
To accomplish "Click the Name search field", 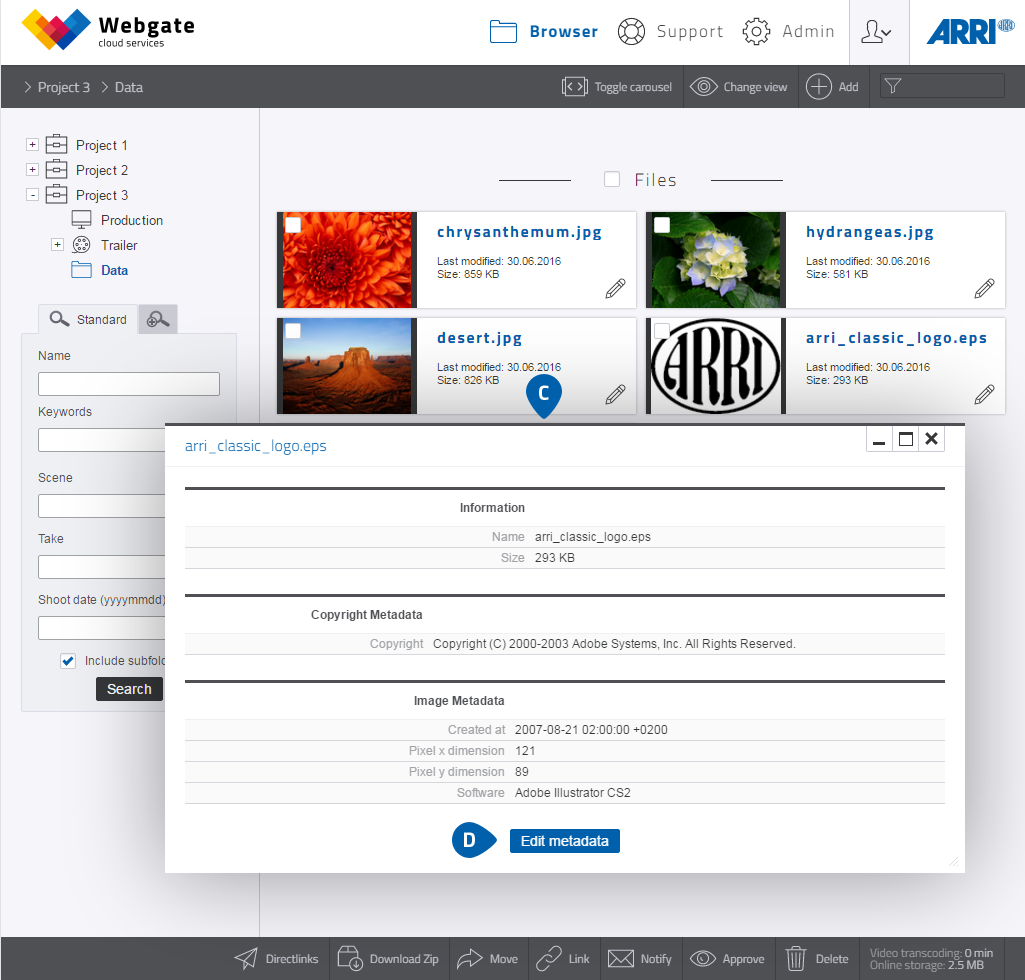I will click(129, 384).
